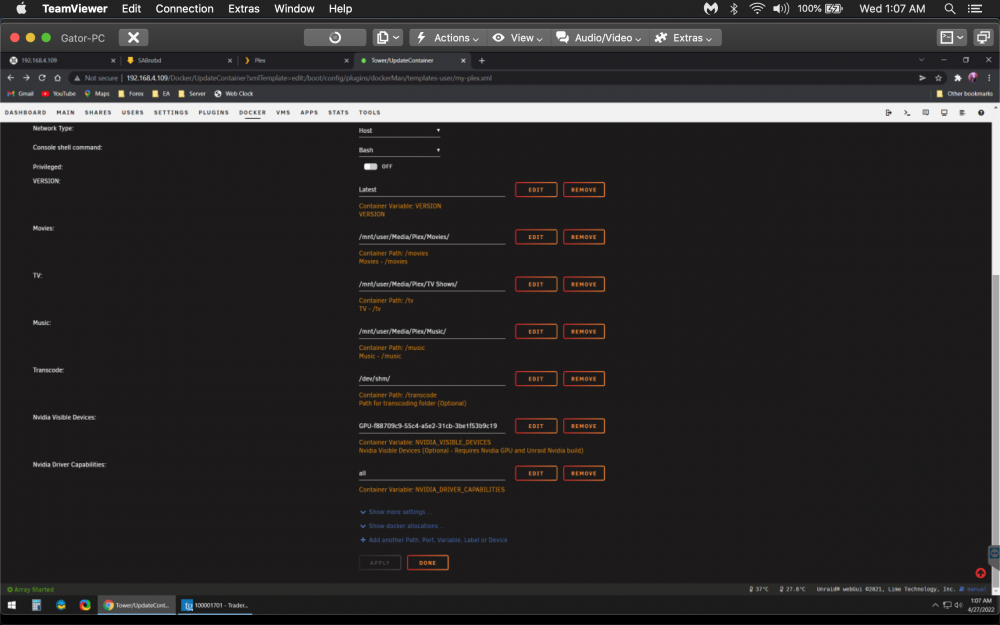Go to the Unraid MAIN tab

pos(65,112)
